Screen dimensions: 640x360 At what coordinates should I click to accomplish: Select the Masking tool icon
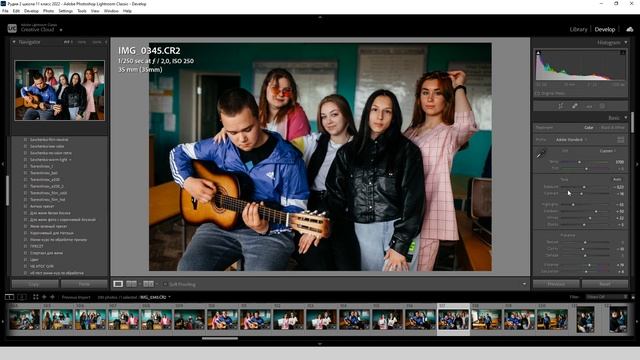point(602,106)
